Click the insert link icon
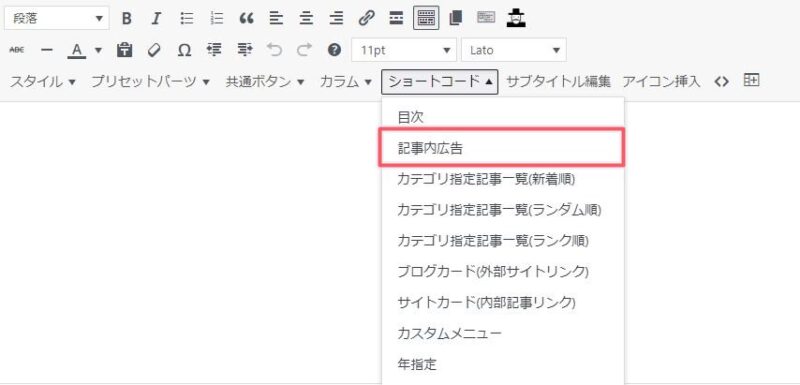Screen dimensions: 800x385 tap(366, 19)
